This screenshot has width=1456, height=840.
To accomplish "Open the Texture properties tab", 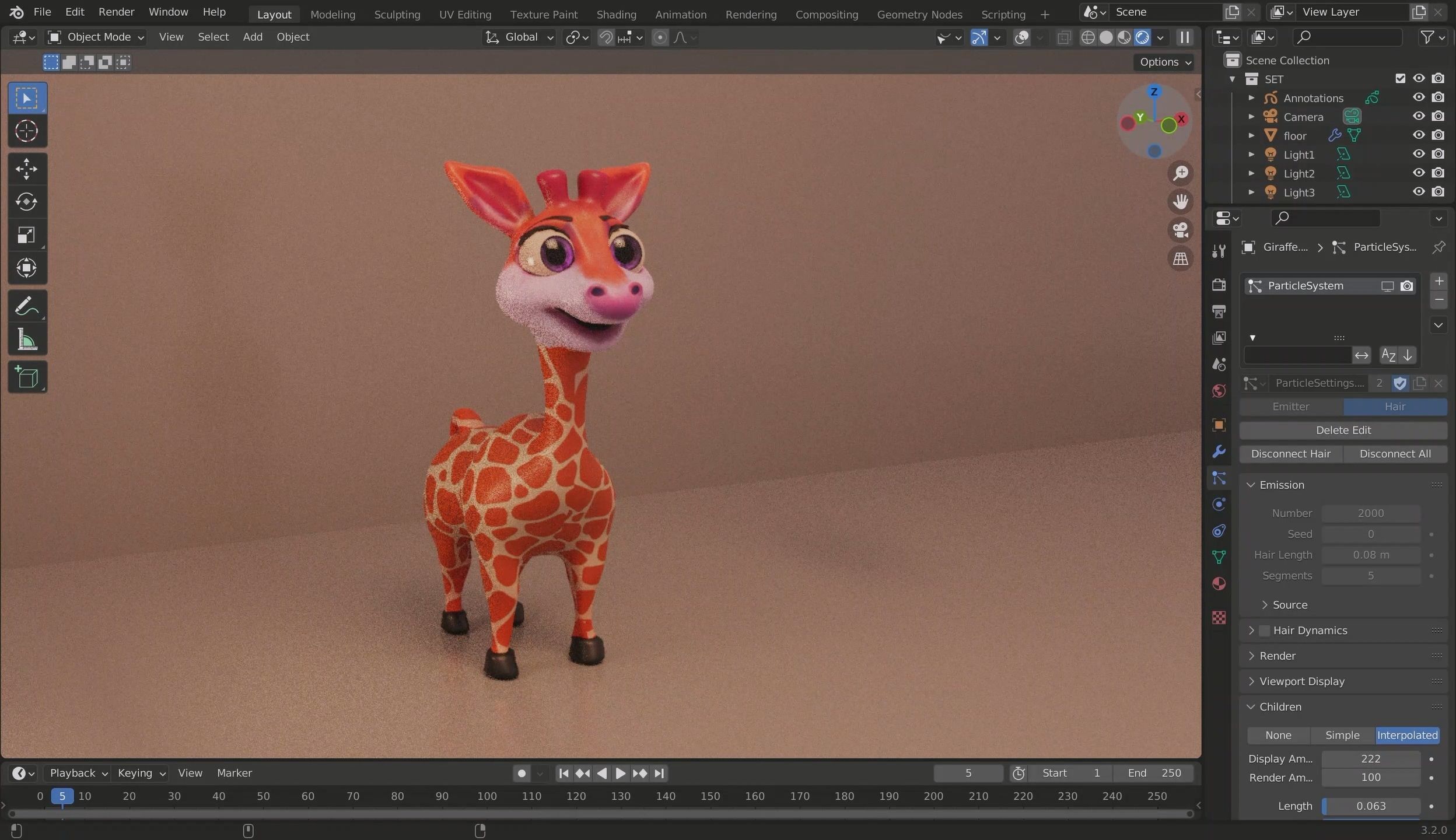I will pyautogui.click(x=1219, y=617).
